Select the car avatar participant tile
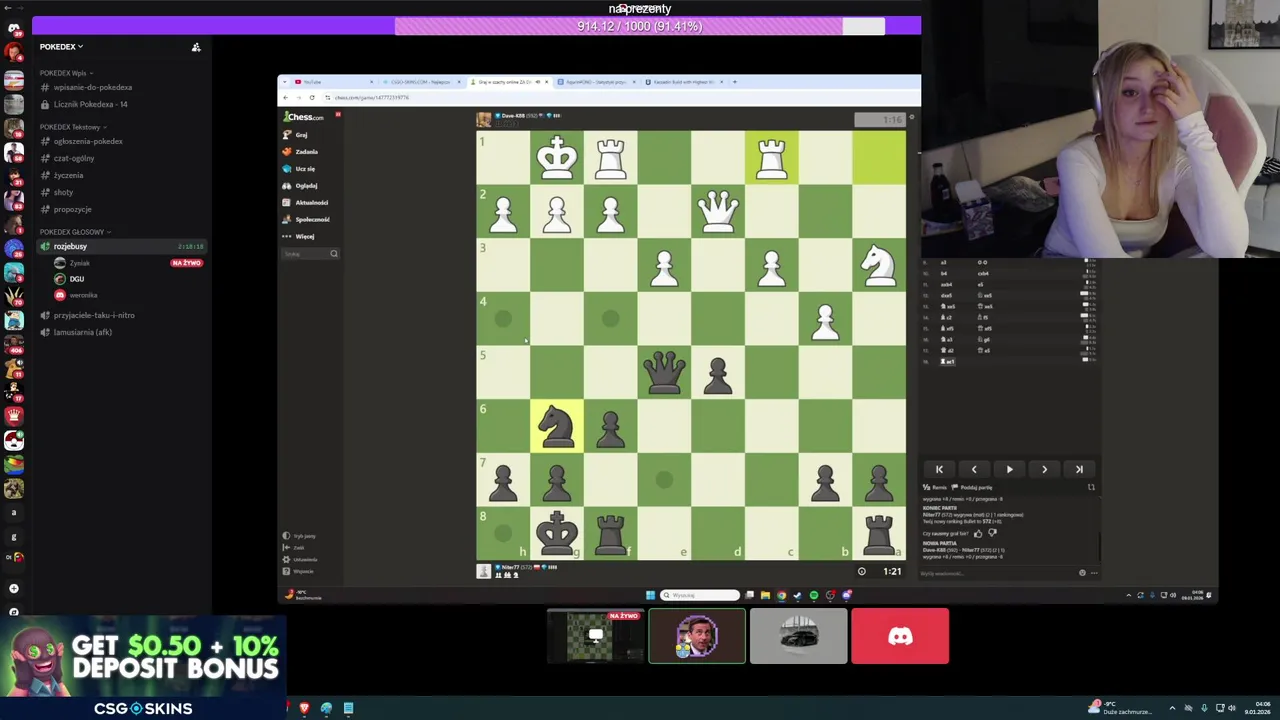This screenshot has width=1280, height=720. [798, 636]
